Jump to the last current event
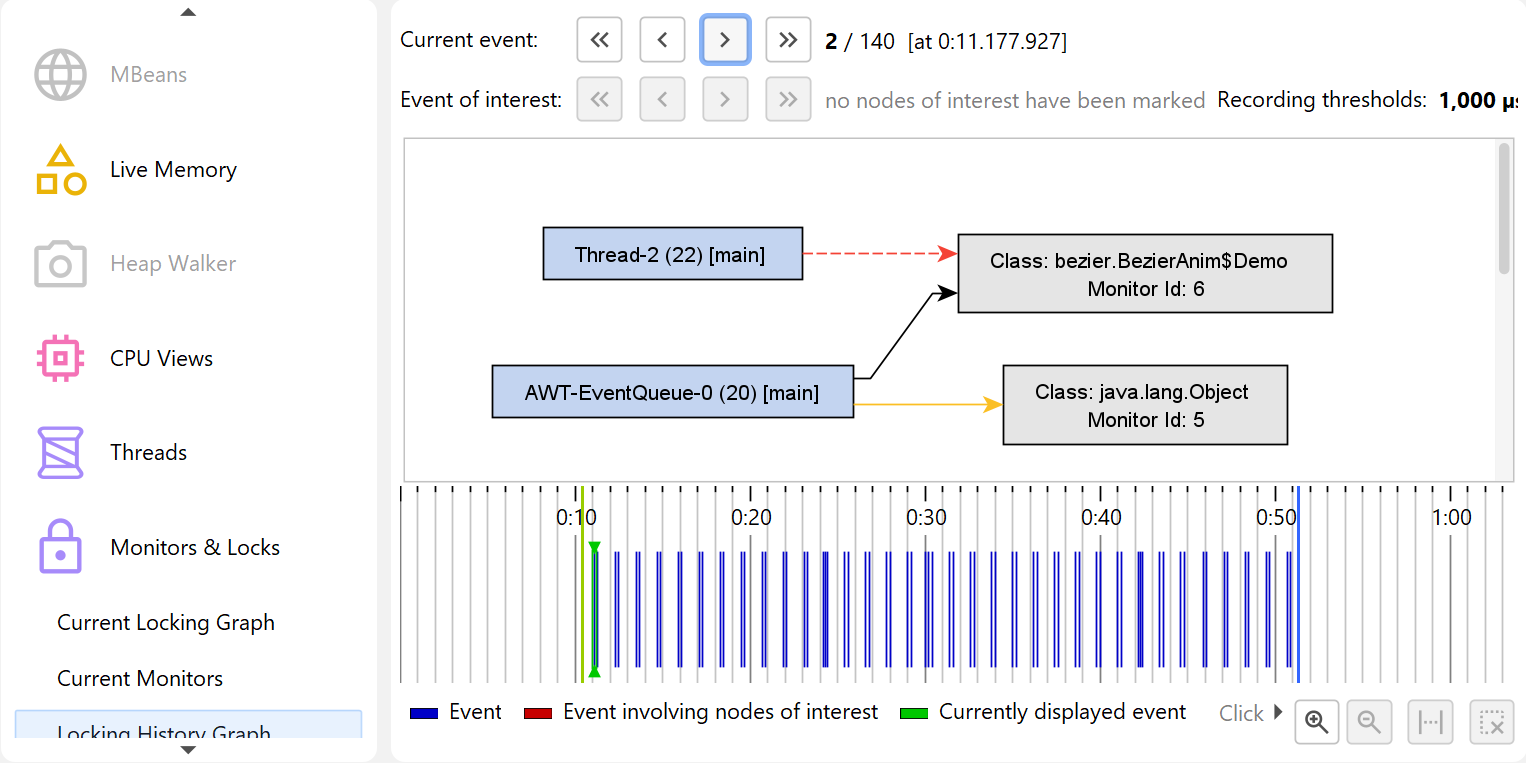The width and height of the screenshot is (1526, 763). click(x=788, y=40)
